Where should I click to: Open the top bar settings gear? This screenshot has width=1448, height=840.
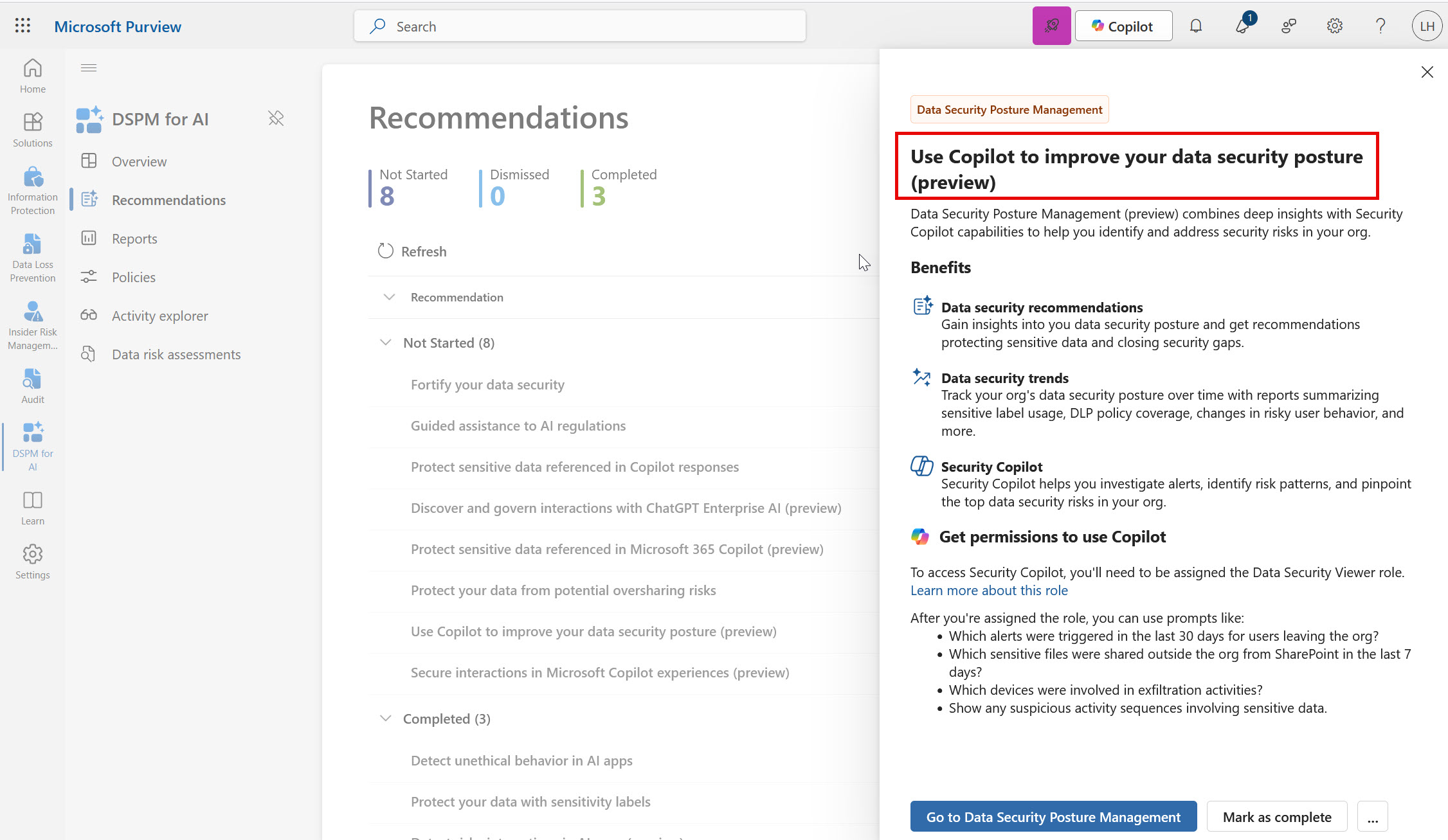[x=1335, y=26]
